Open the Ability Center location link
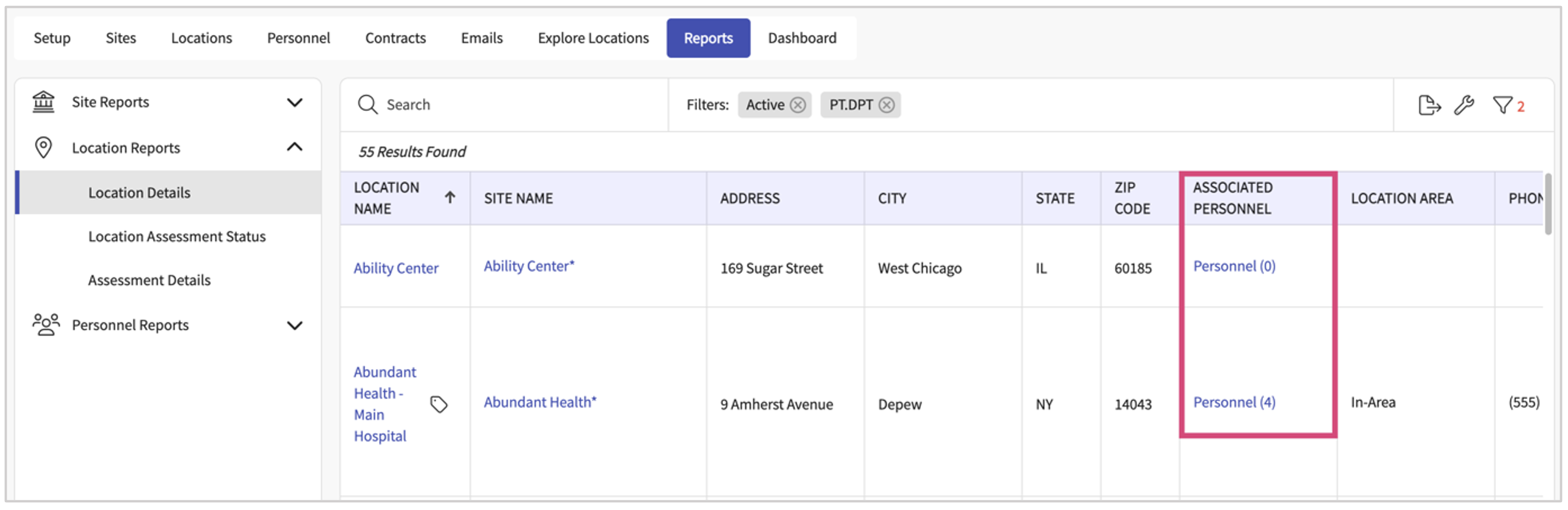1568x510 pixels. point(396,268)
